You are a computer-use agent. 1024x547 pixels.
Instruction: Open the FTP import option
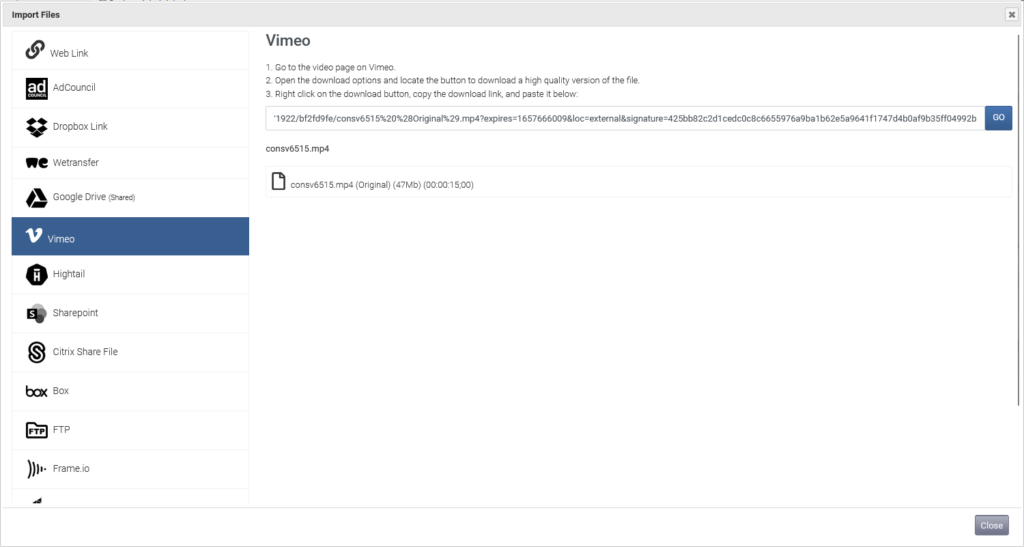(130, 430)
